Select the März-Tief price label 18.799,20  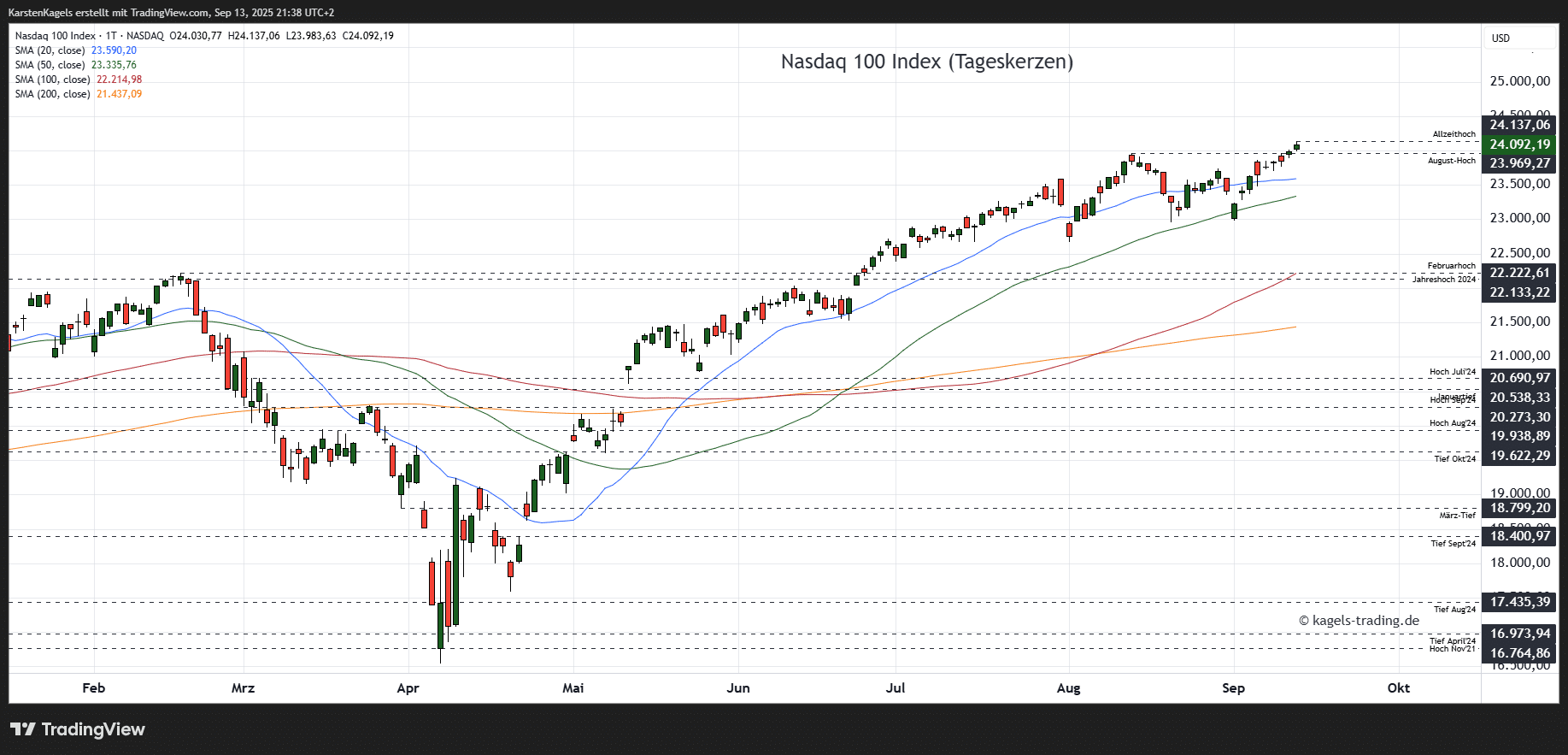point(1519,508)
